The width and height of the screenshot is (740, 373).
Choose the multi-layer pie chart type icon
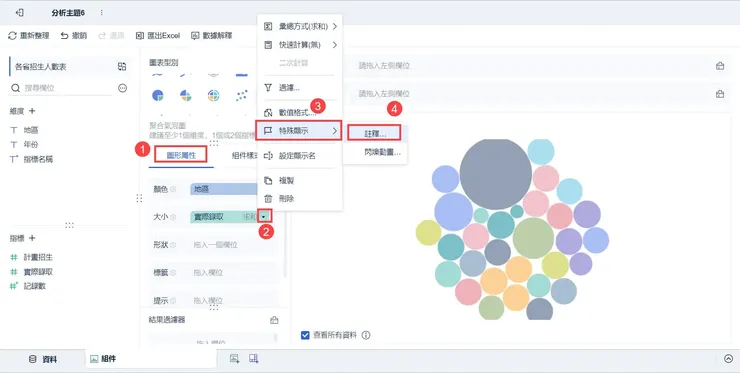(213, 96)
